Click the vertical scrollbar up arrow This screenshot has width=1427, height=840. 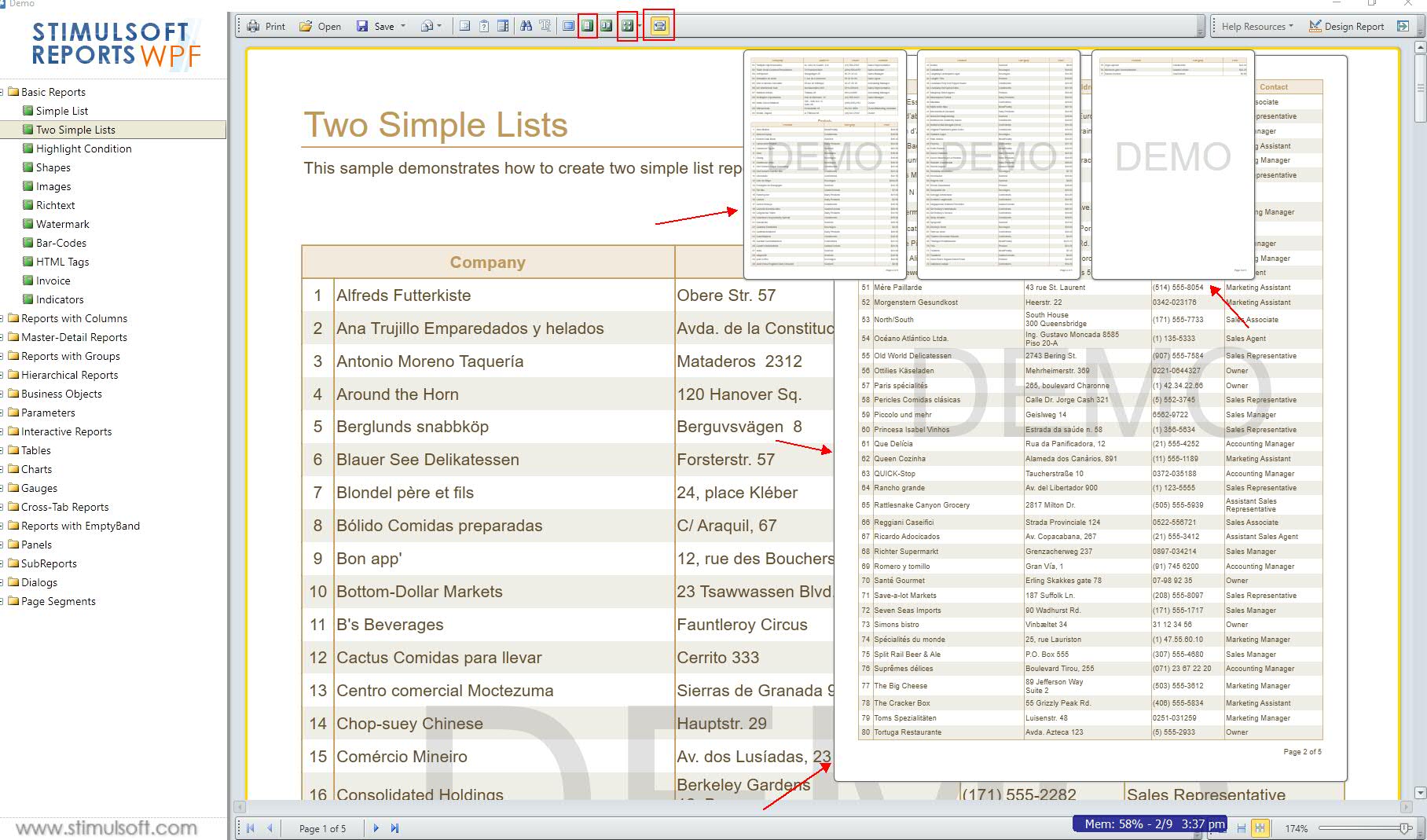[1420, 48]
